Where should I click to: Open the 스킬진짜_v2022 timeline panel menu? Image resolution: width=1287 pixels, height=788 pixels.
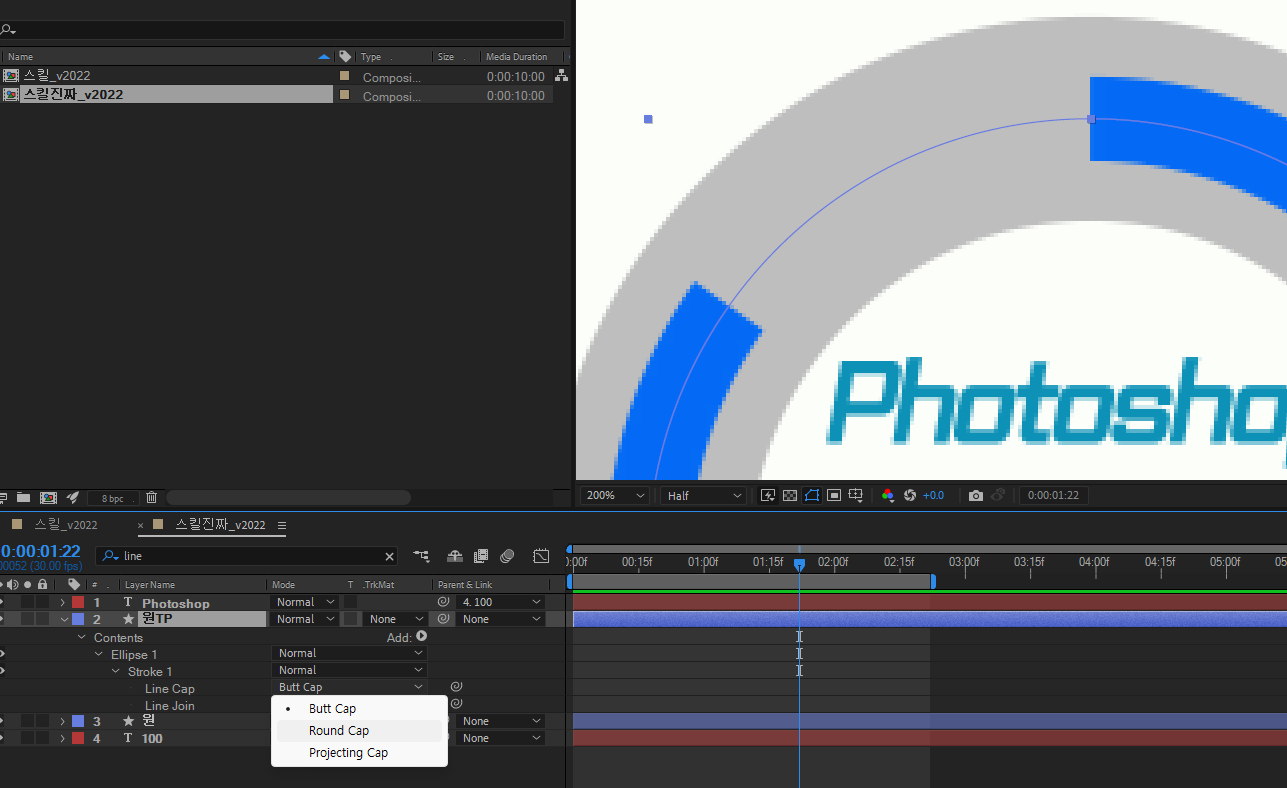(282, 525)
